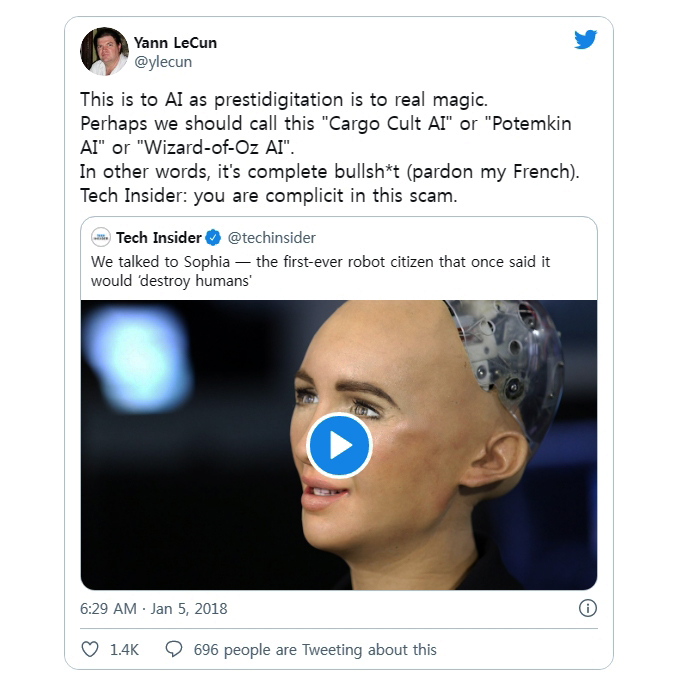Screen dimensions: 675x681
Task: Open the Yann LeCun display name
Action: pyautogui.click(x=175, y=43)
